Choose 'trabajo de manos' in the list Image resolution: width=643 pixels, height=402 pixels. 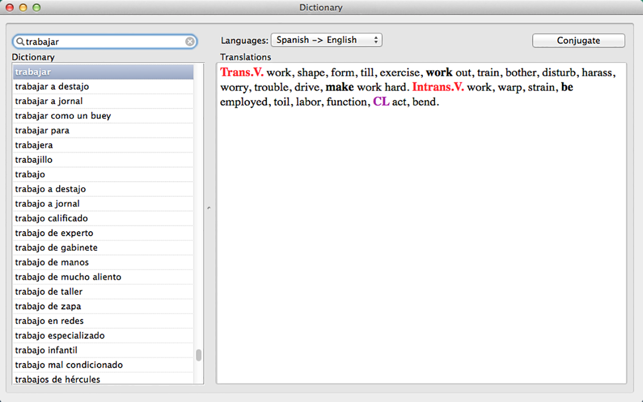103,262
